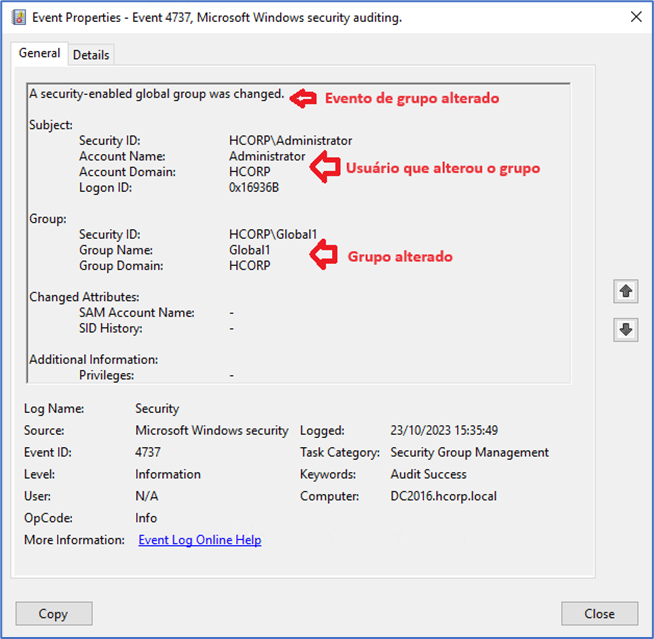This screenshot has height=639, width=654.
Task: Click the Task Category value Security Group Management
Action: tap(469, 452)
